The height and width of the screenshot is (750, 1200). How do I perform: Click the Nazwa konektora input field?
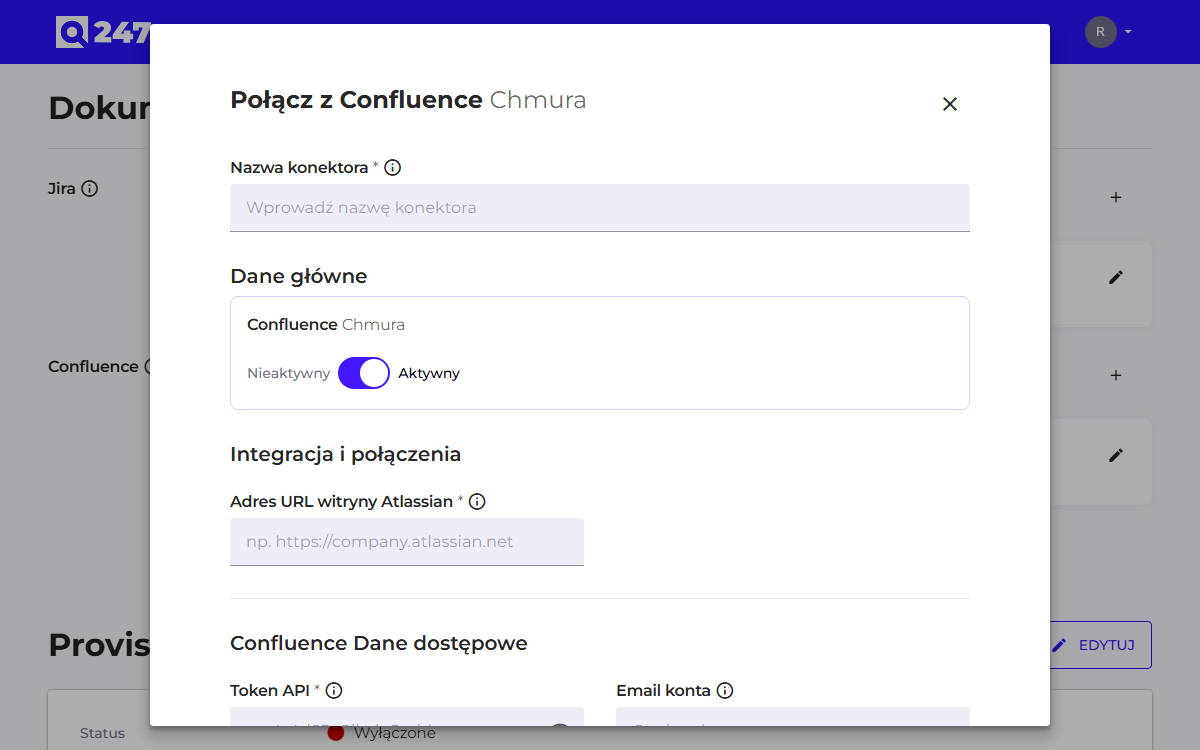point(600,208)
